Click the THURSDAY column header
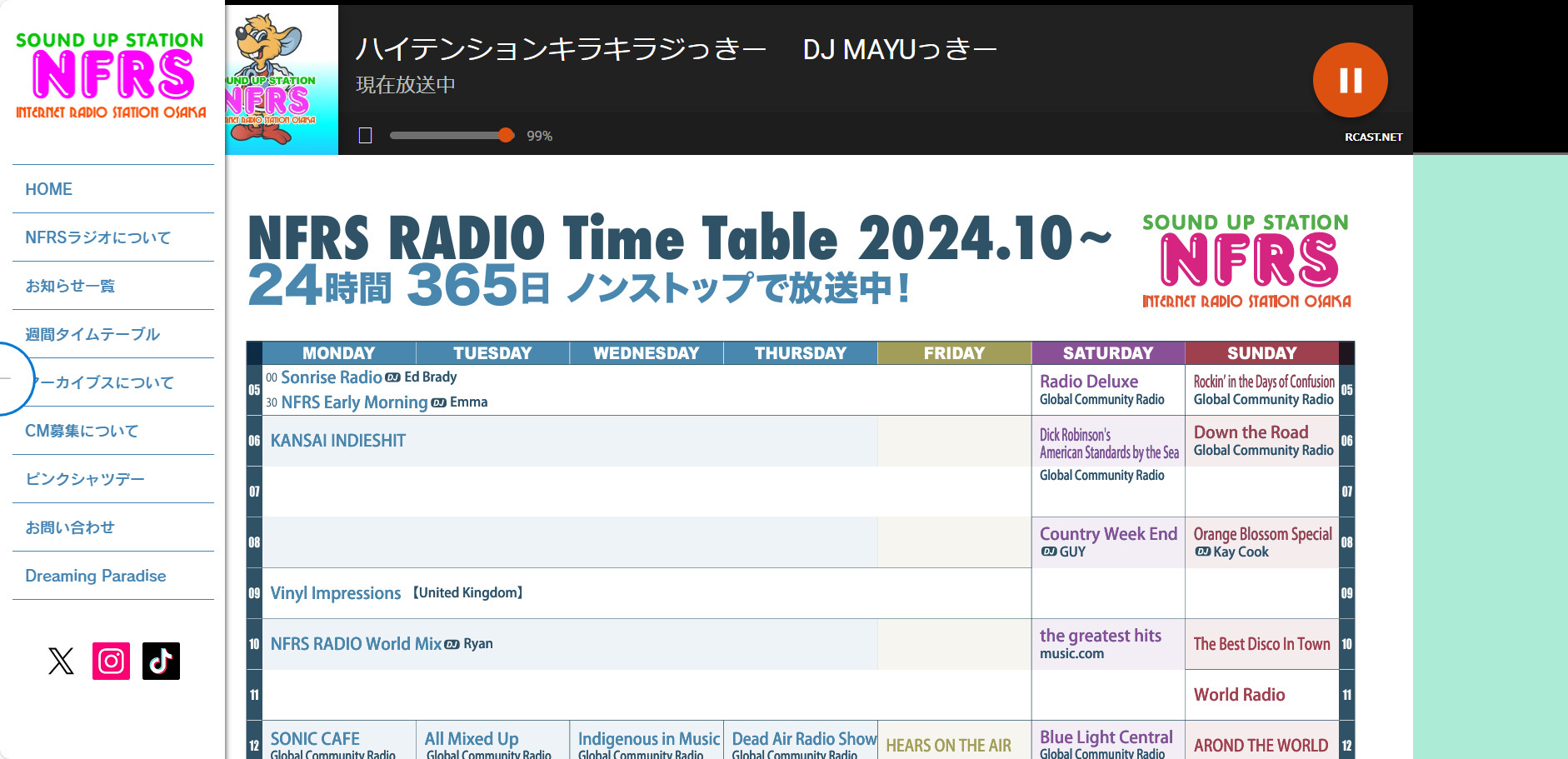1568x759 pixels. tap(800, 353)
